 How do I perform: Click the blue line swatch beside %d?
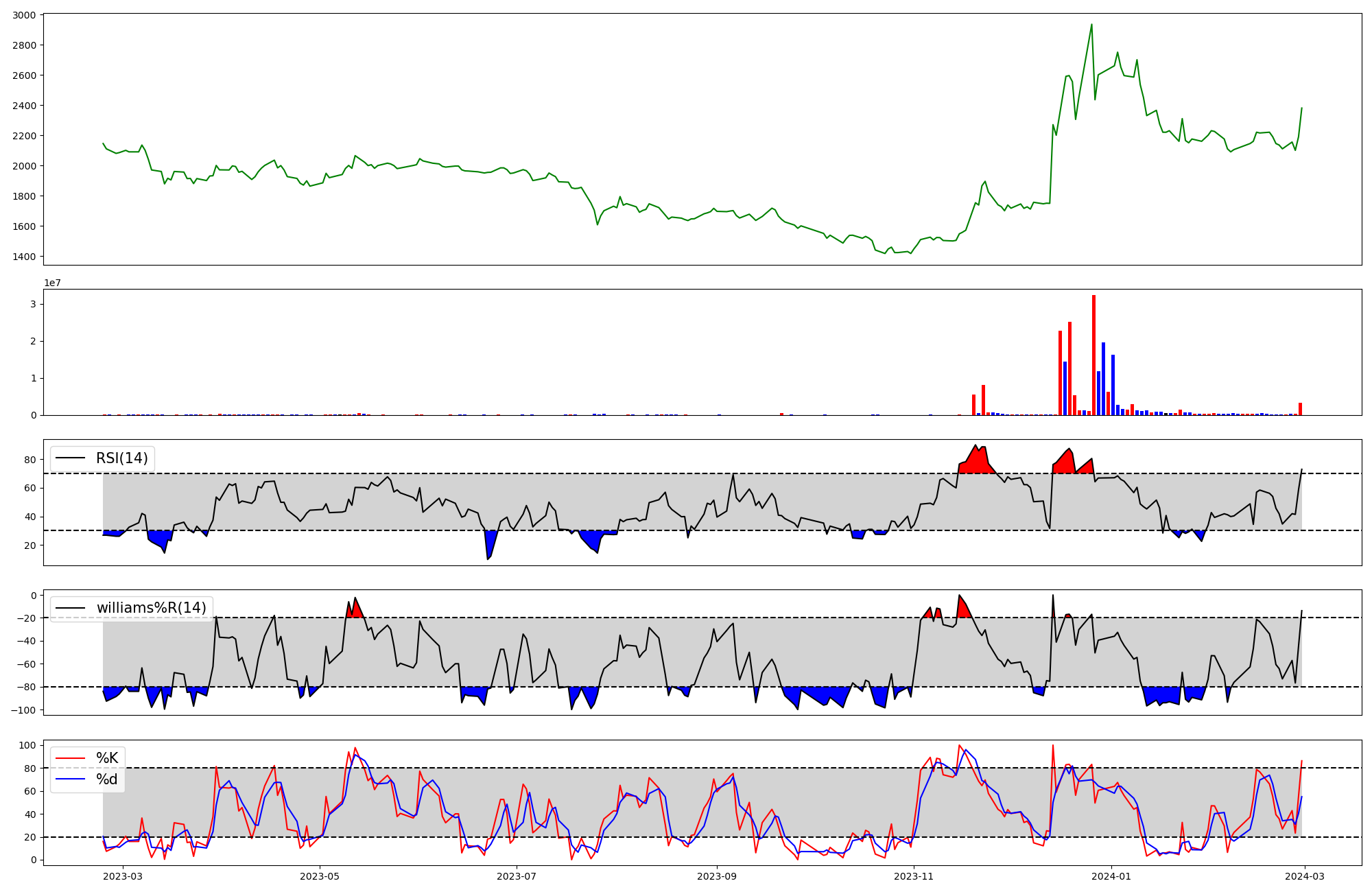tap(70, 779)
